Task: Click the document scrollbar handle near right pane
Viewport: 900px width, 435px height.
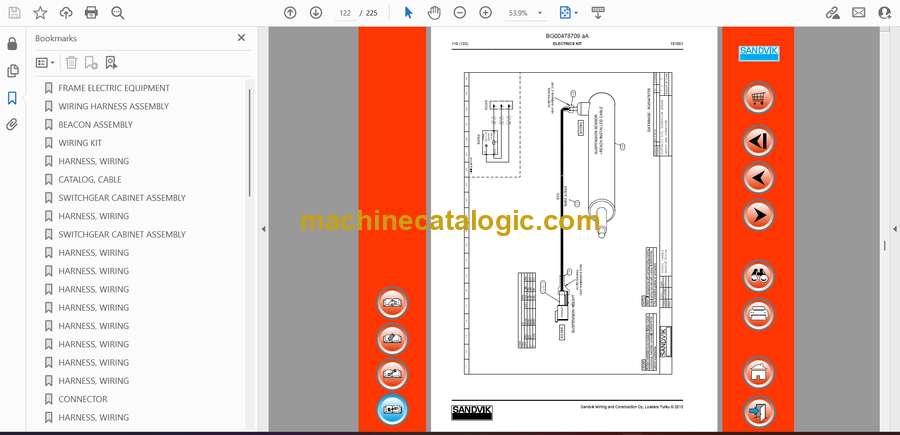Action: 884,246
